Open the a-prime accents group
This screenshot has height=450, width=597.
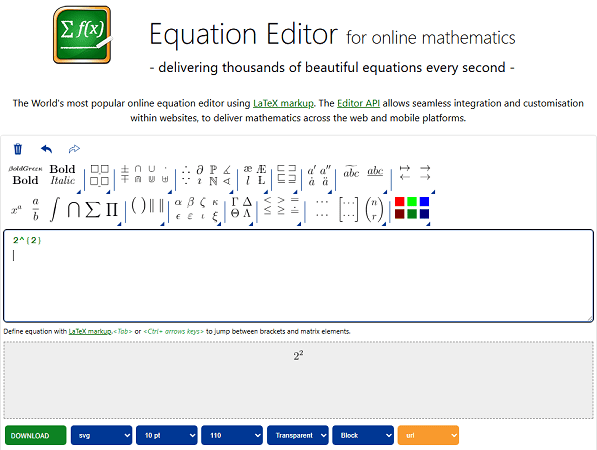click(319, 175)
